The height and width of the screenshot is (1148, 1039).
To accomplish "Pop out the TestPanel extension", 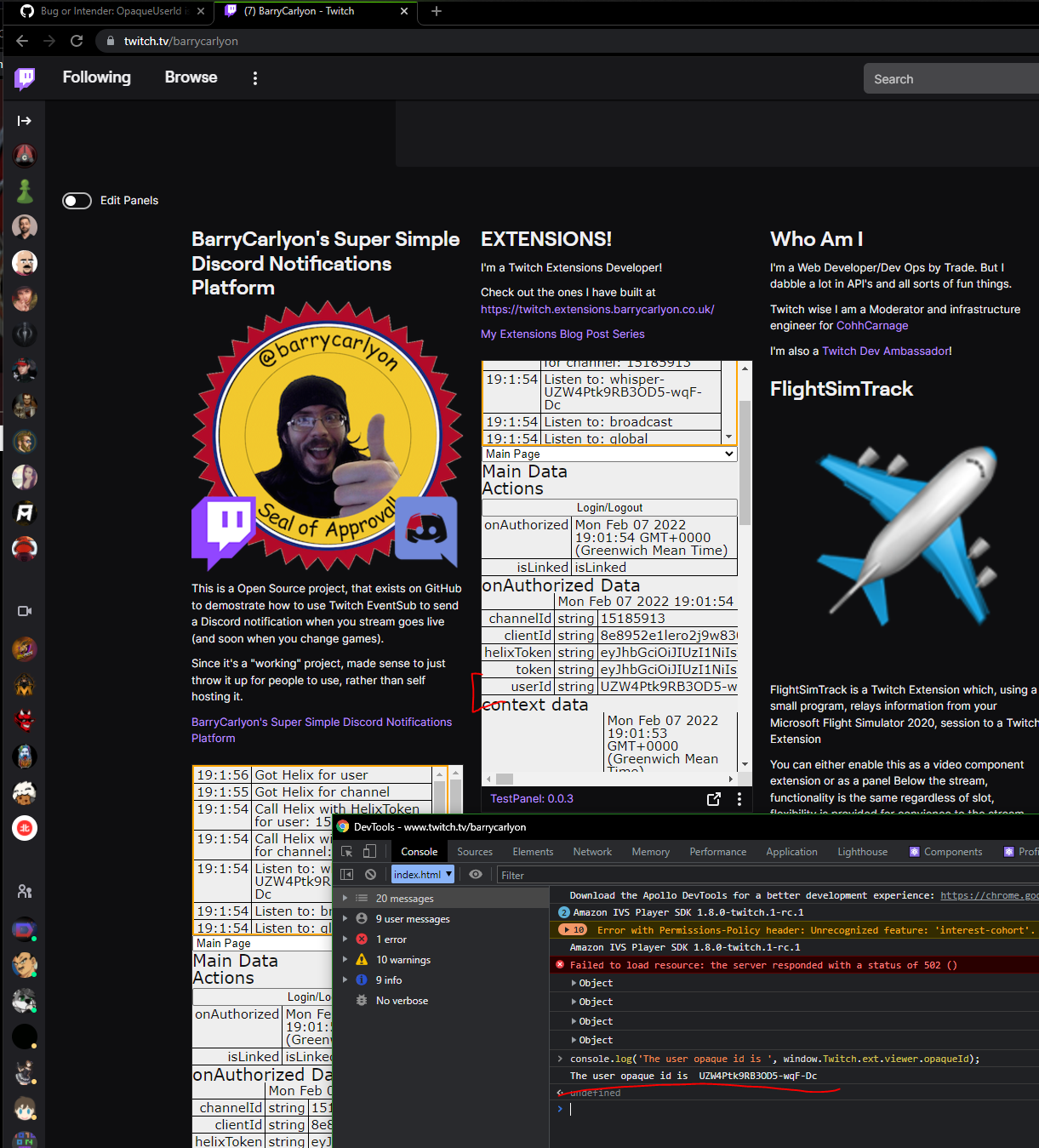I will point(714,799).
